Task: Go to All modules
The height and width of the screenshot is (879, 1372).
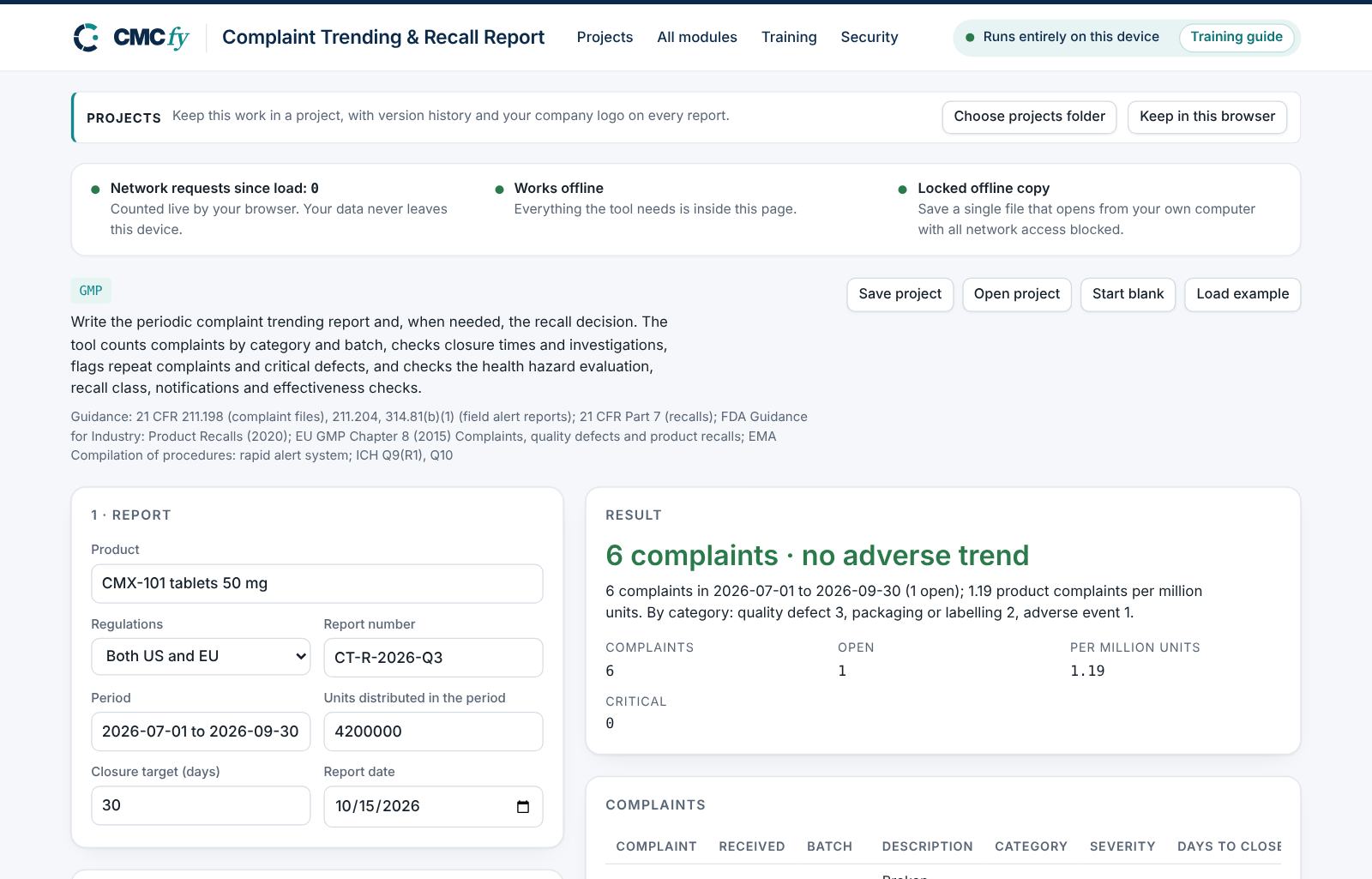Action: [697, 37]
